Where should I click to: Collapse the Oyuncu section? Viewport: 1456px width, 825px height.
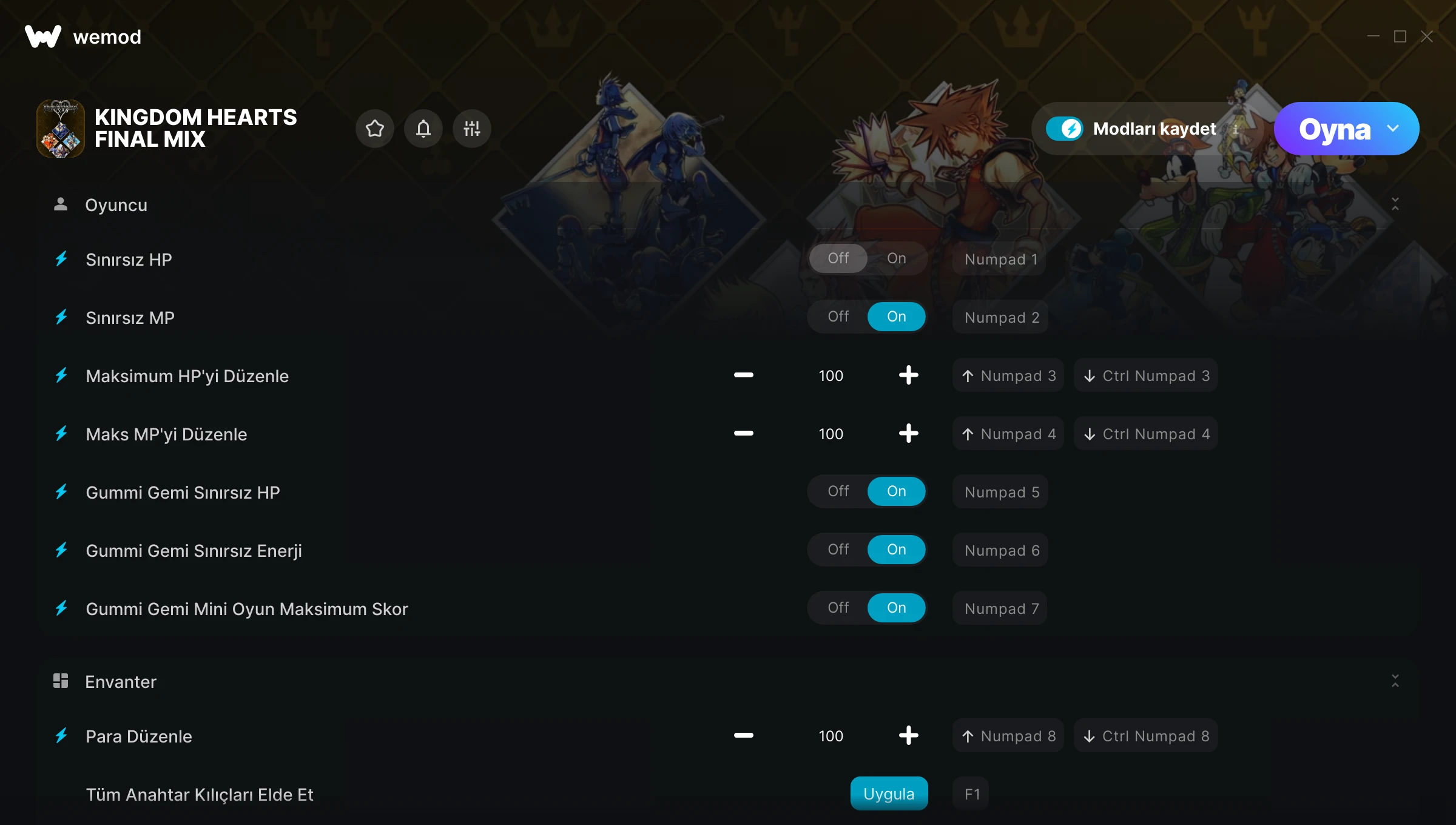tap(1395, 204)
